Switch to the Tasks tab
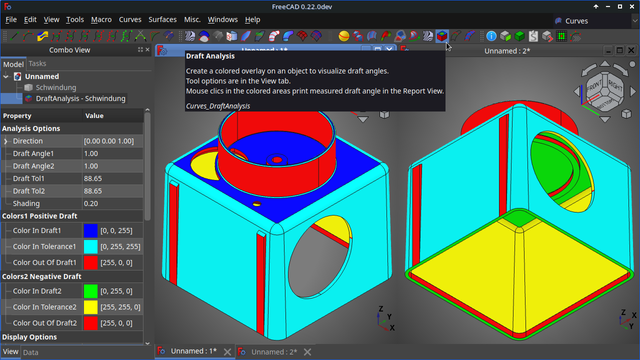 pos(37,64)
